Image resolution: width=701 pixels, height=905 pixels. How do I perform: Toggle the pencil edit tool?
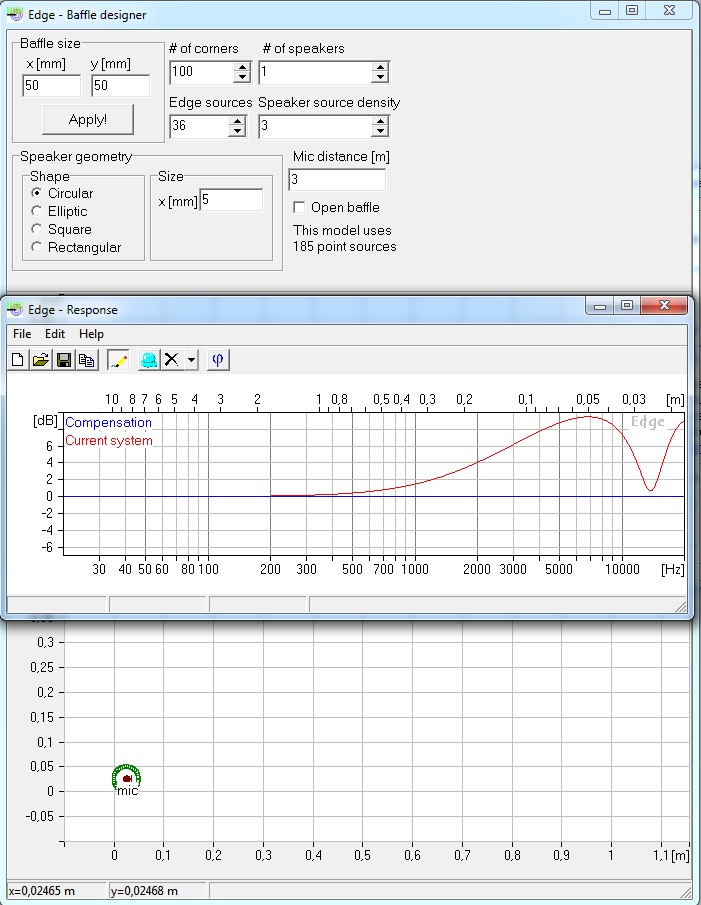[118, 360]
